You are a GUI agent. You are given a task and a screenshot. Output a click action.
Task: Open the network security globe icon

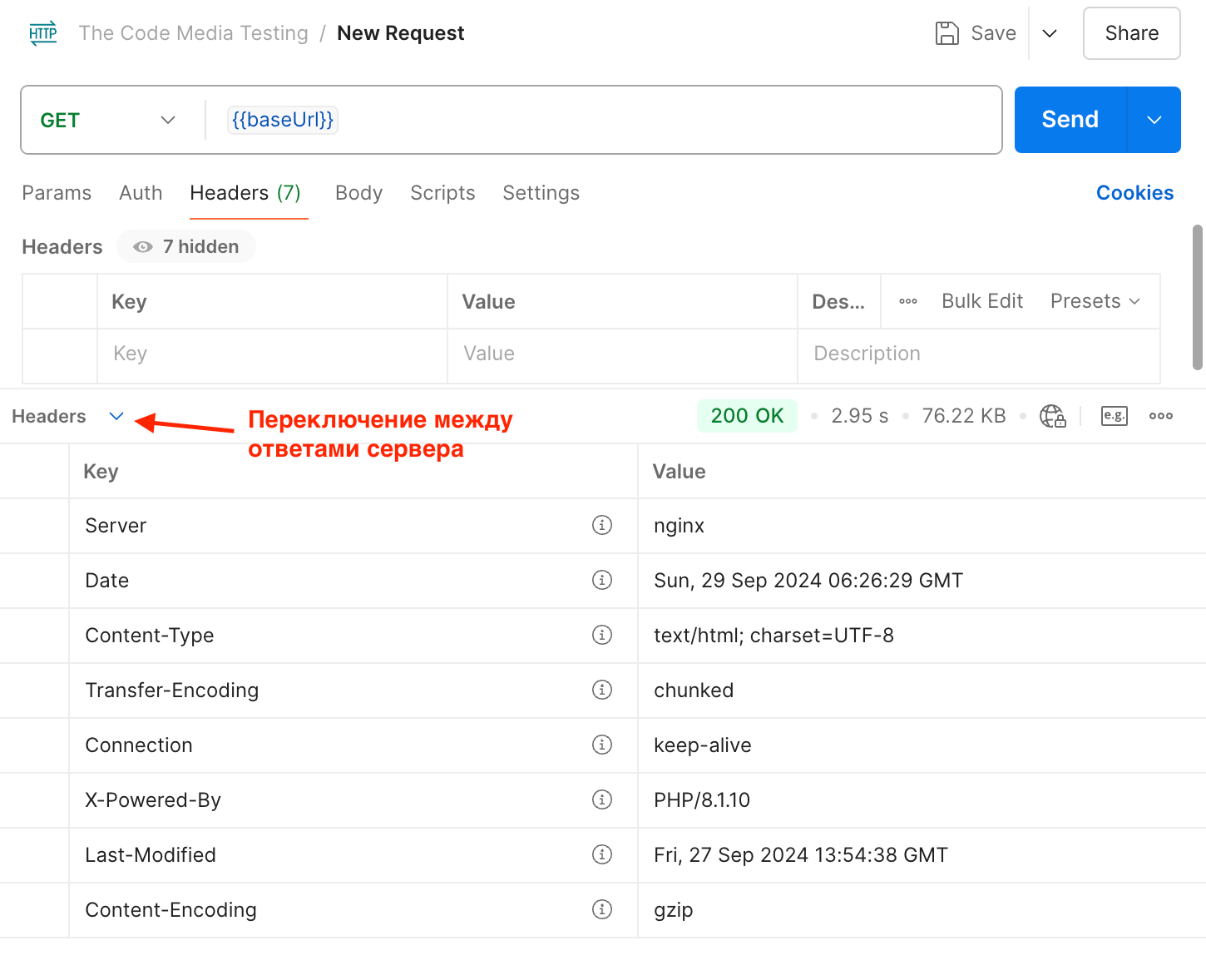click(x=1052, y=416)
